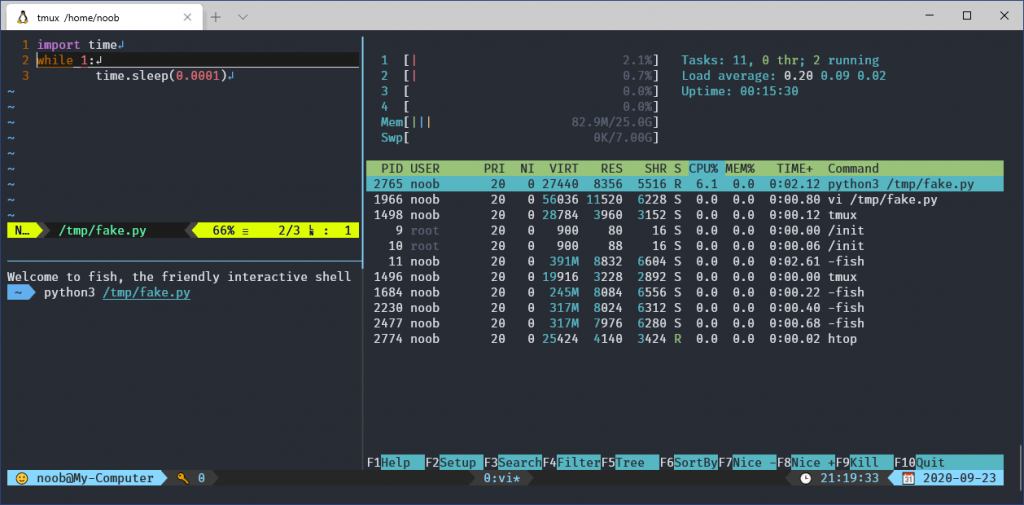The width and height of the screenshot is (1024, 505).
Task: Click the /tmp/fake.py path in fish shell
Action: point(146,293)
